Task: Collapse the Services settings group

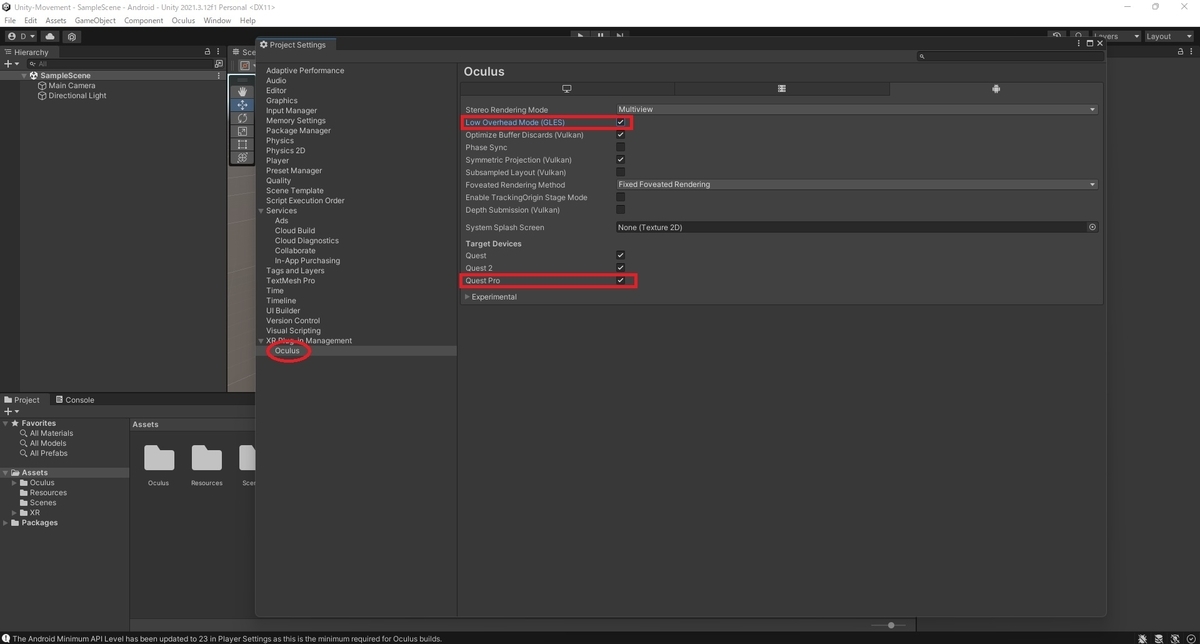Action: click(x=262, y=211)
